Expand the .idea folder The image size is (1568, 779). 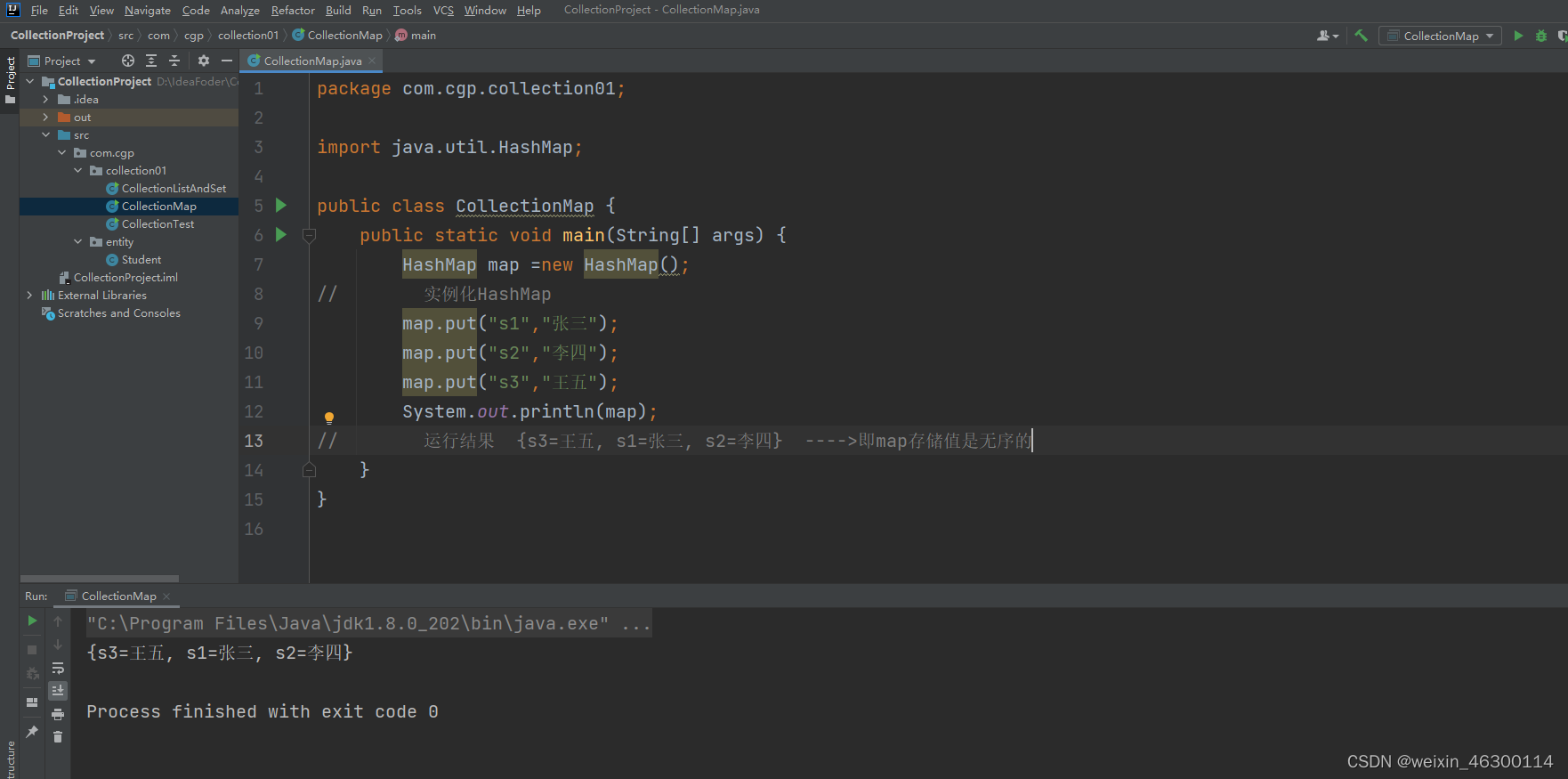[46, 99]
